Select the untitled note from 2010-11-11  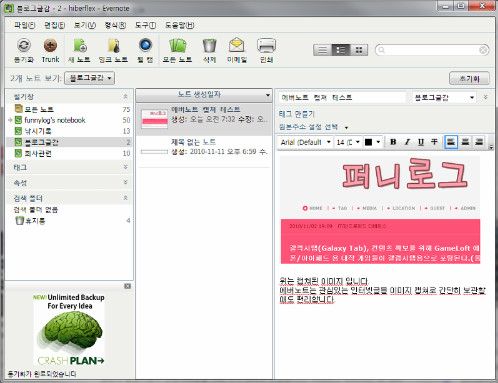tap(204, 150)
